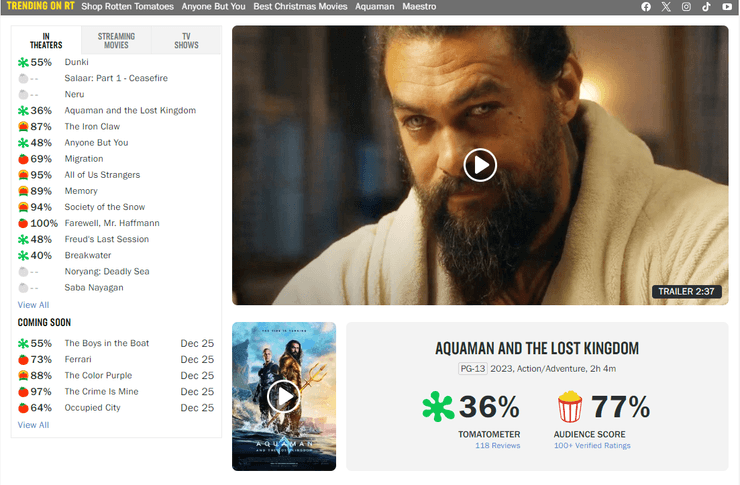Click the certified fresh icon by The Color Purple
Viewport: 740px width, 485px height.
point(23,376)
